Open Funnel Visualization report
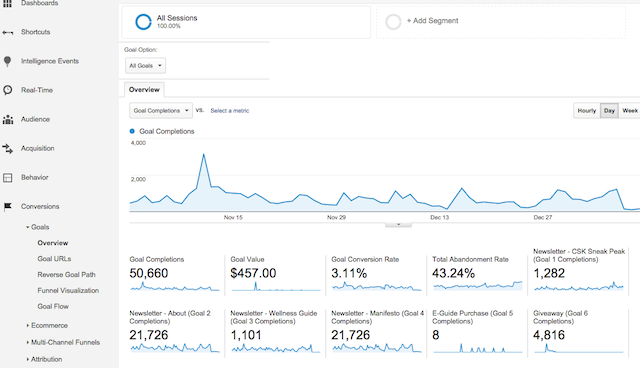This screenshot has height=368, width=640. (68, 290)
